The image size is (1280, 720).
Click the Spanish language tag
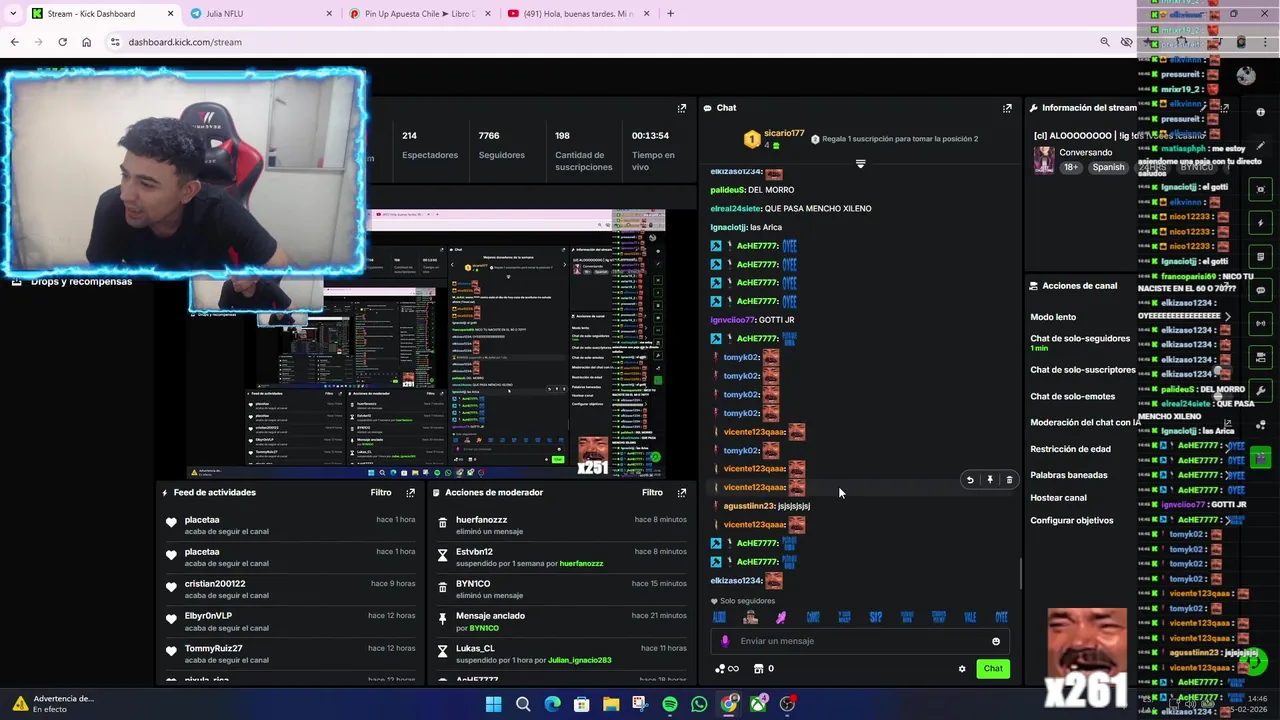1108,167
